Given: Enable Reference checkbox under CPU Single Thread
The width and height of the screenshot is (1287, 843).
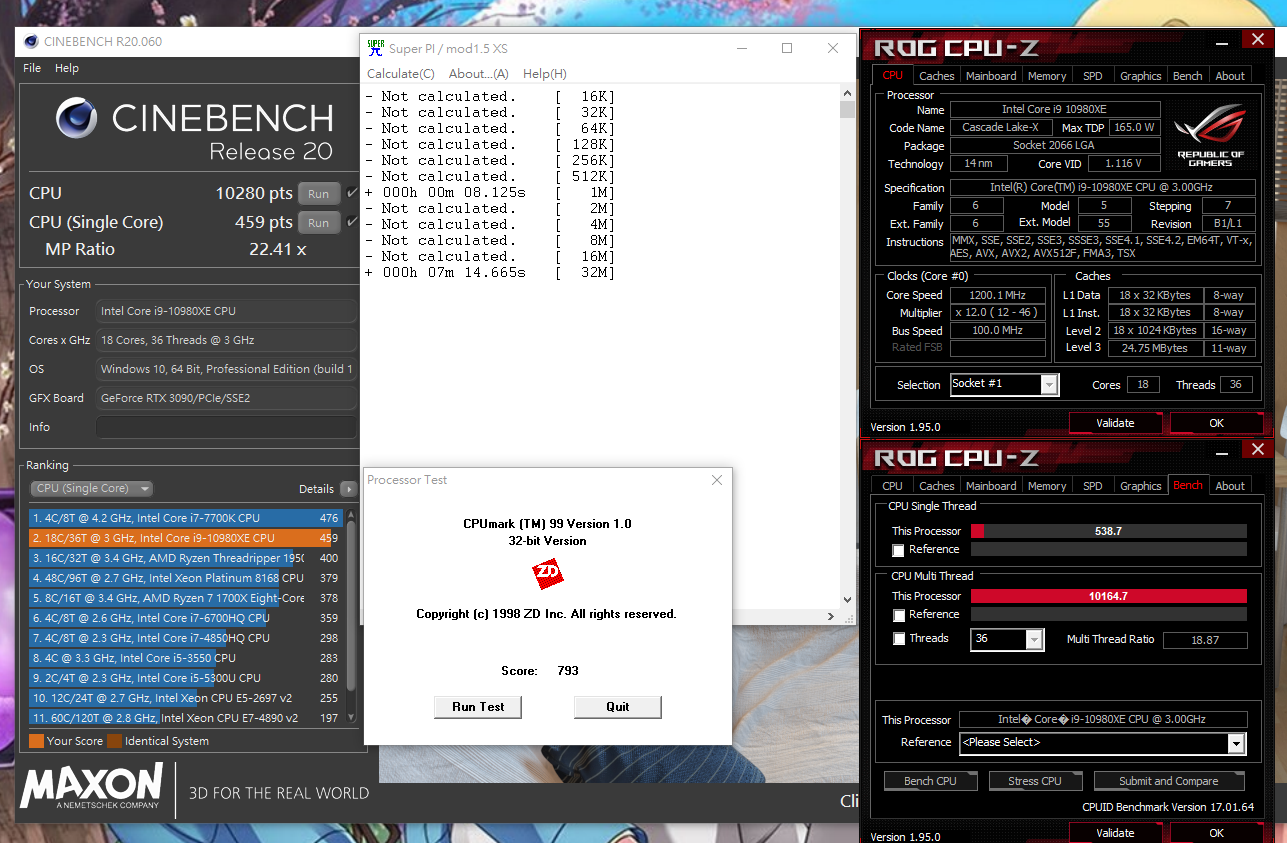Looking at the screenshot, I should 898,550.
